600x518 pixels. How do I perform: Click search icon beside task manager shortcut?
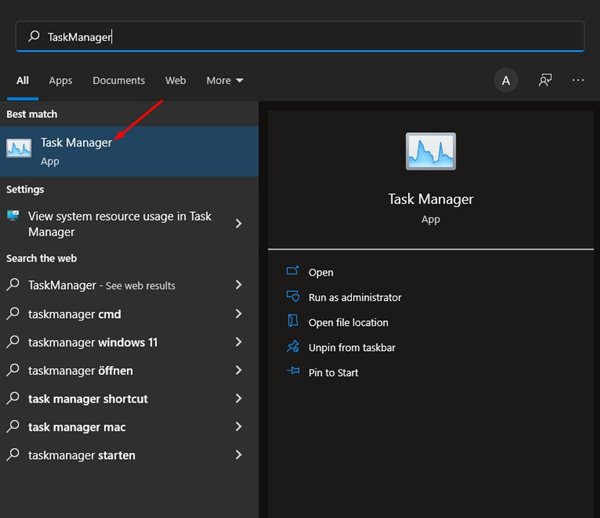[x=13, y=398]
